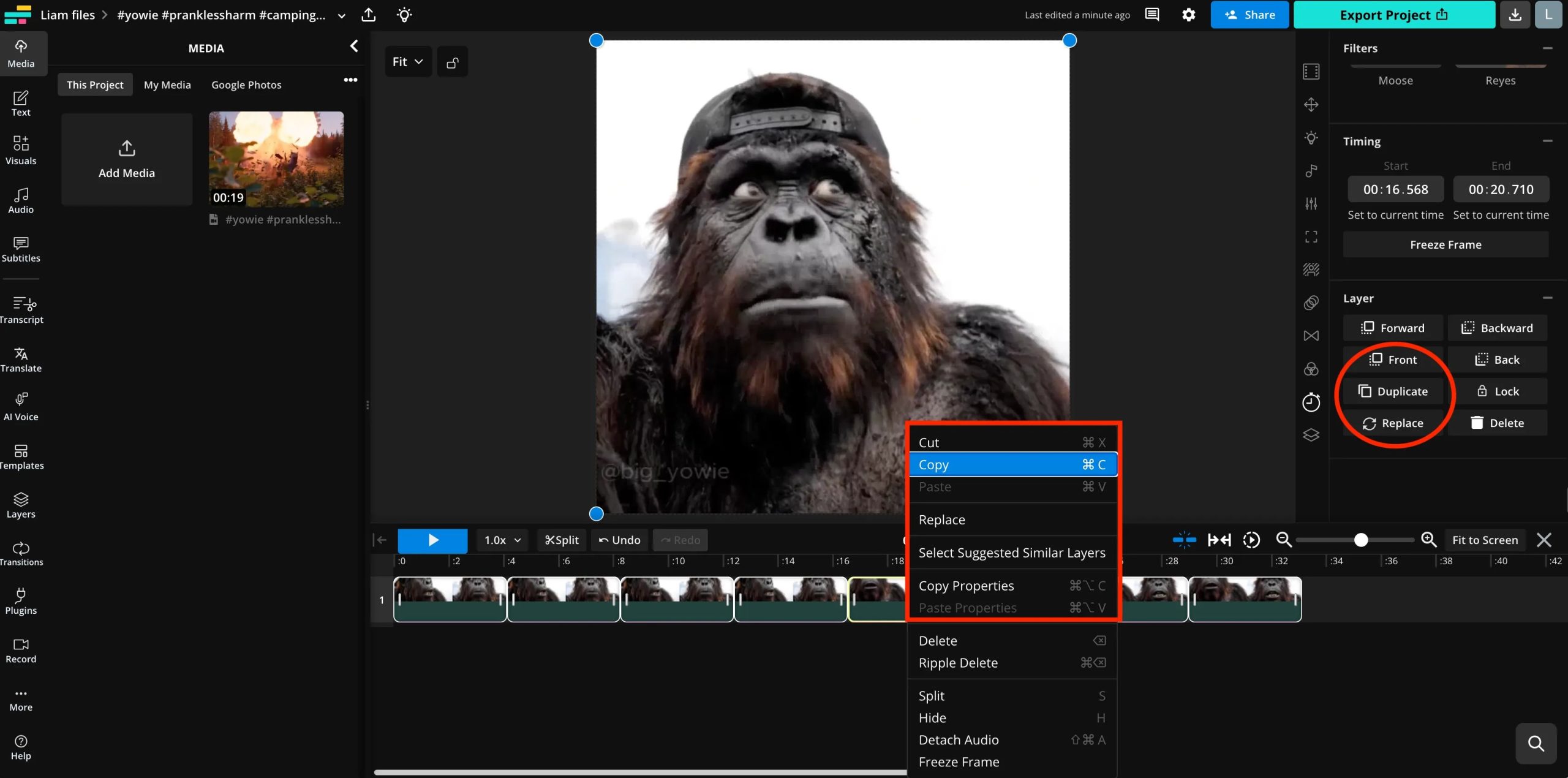Click the Add Media upload tile
Screen dimensions: 1568x778
click(127, 159)
